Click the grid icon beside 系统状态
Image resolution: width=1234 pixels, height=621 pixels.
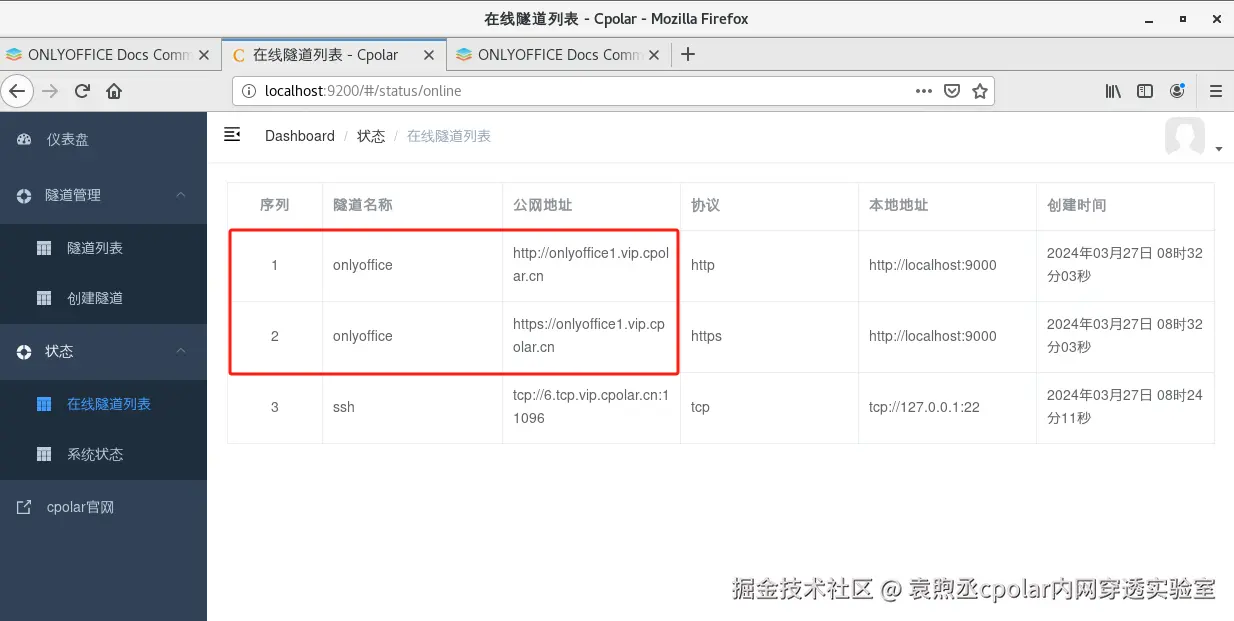[44, 454]
